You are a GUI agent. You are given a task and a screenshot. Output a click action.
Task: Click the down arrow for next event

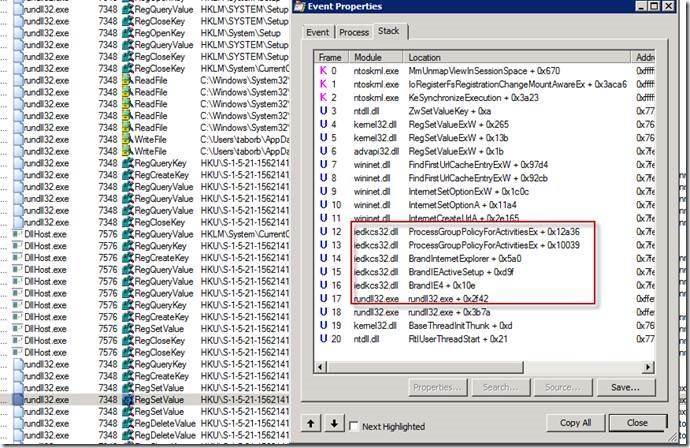click(x=333, y=424)
